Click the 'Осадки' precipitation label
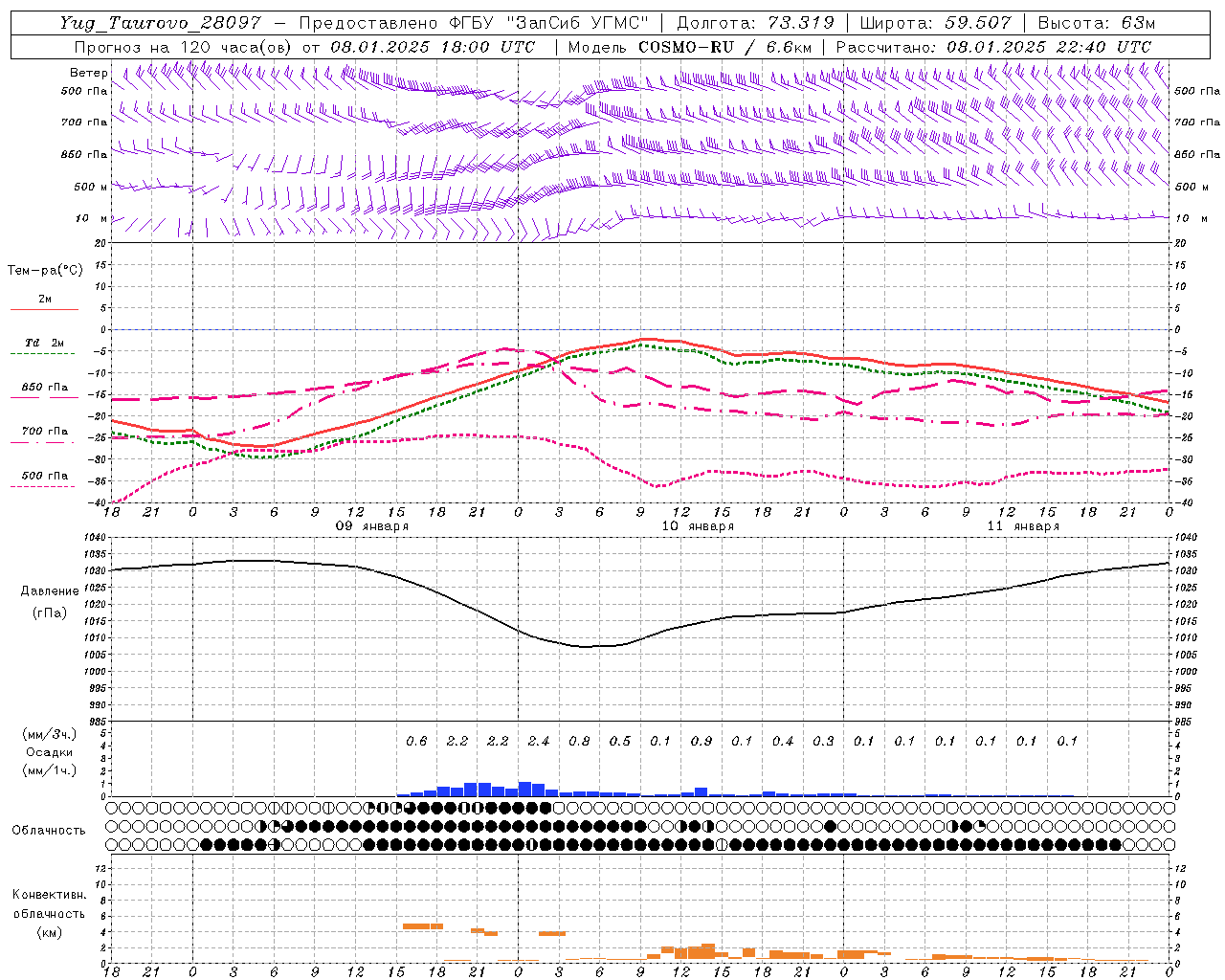This screenshot has height=980, width=1225. (49, 752)
